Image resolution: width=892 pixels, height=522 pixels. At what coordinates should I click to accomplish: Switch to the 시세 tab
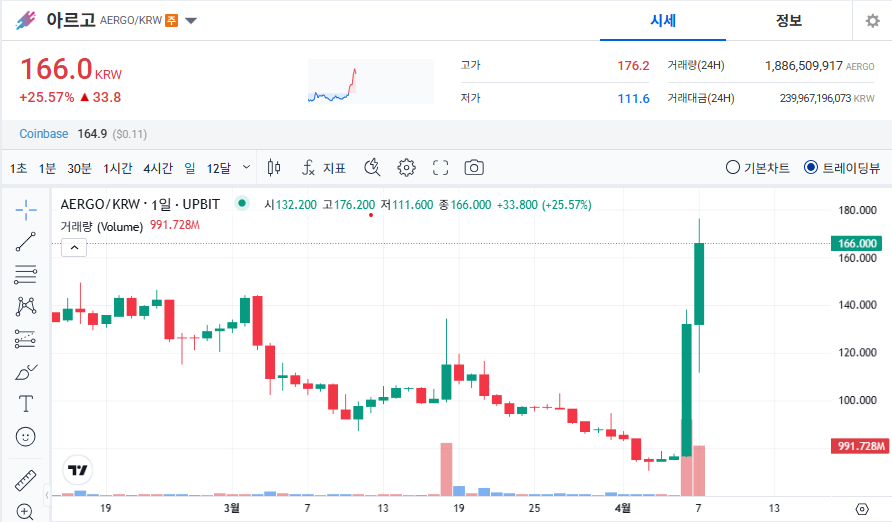pos(663,21)
